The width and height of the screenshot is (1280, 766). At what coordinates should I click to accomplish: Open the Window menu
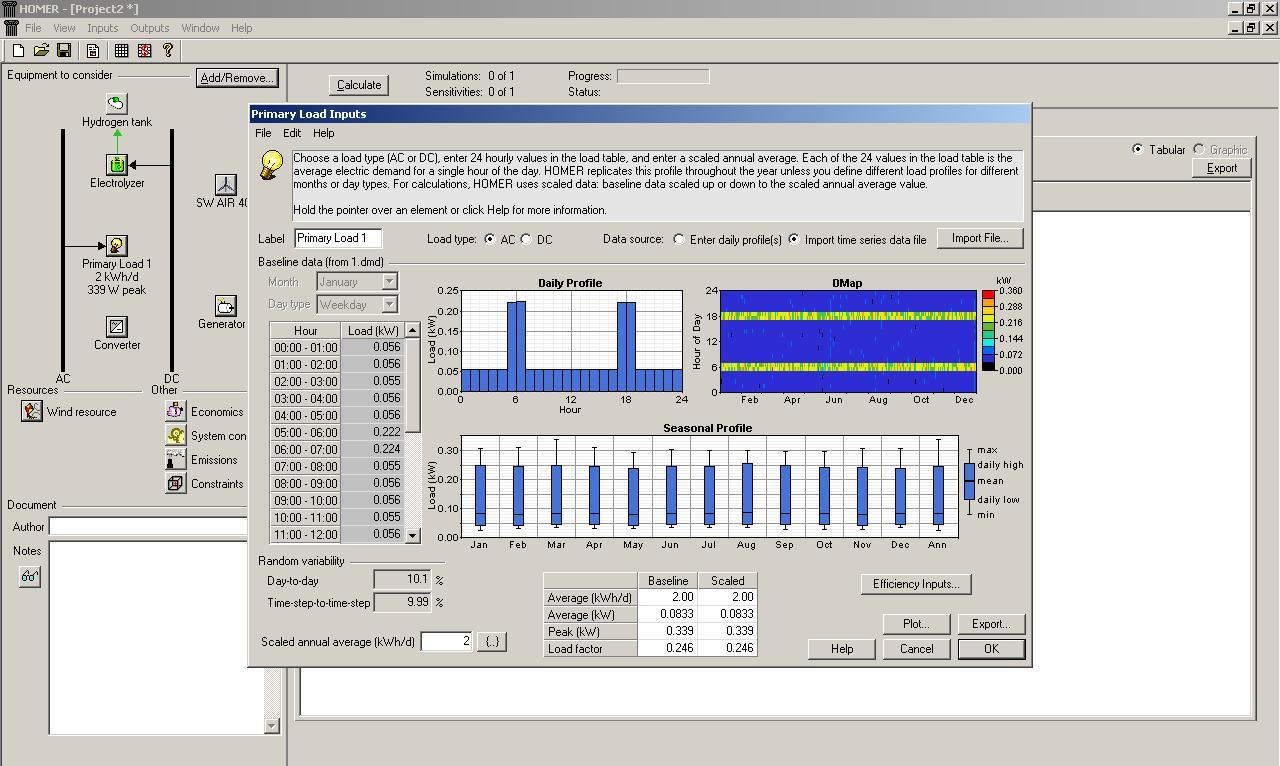click(200, 28)
